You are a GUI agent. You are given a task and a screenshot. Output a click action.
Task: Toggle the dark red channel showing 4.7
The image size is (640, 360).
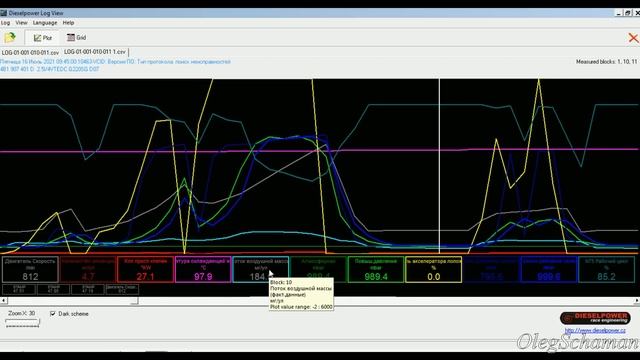88,269
